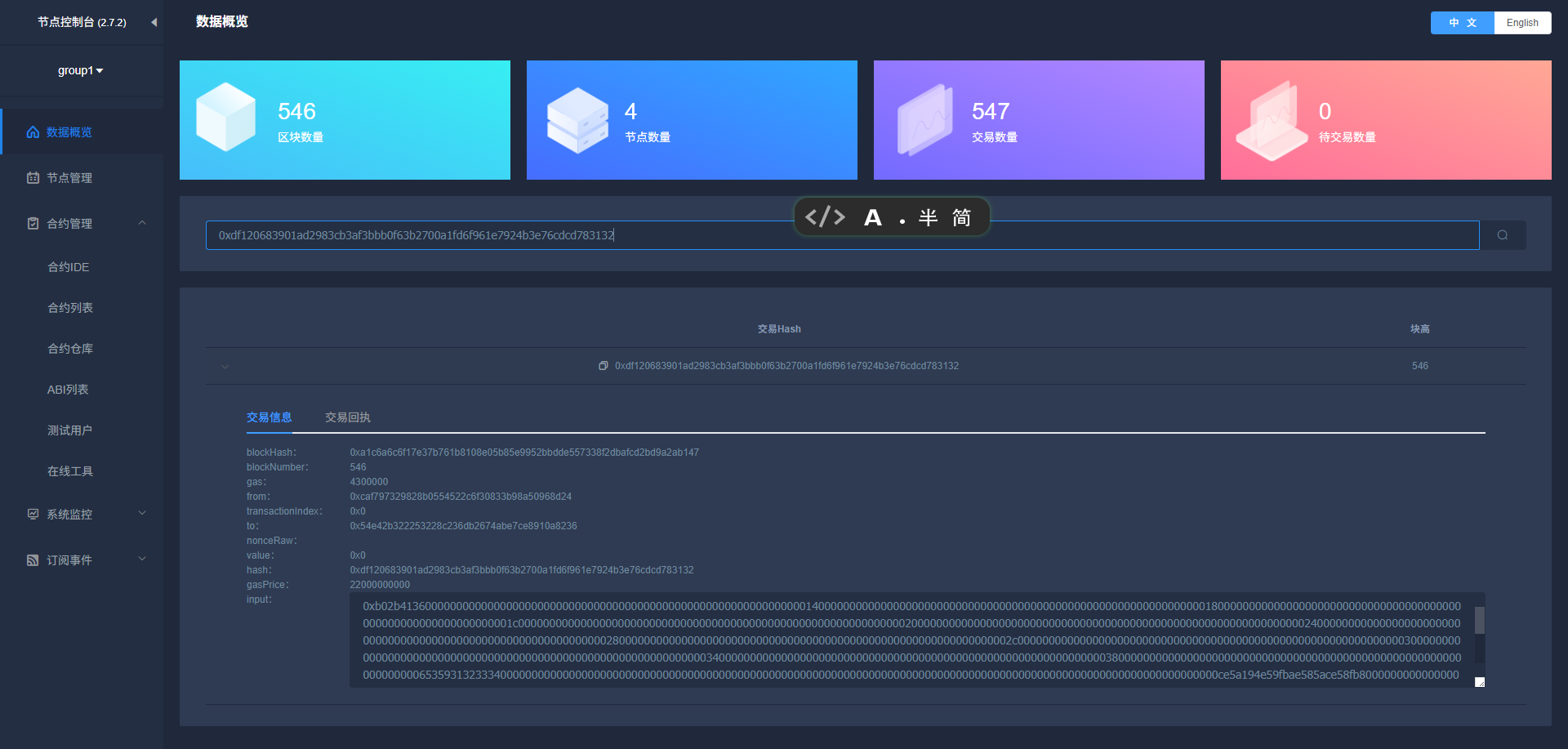
Task: Open the 4 节点数量 card
Action: (692, 120)
